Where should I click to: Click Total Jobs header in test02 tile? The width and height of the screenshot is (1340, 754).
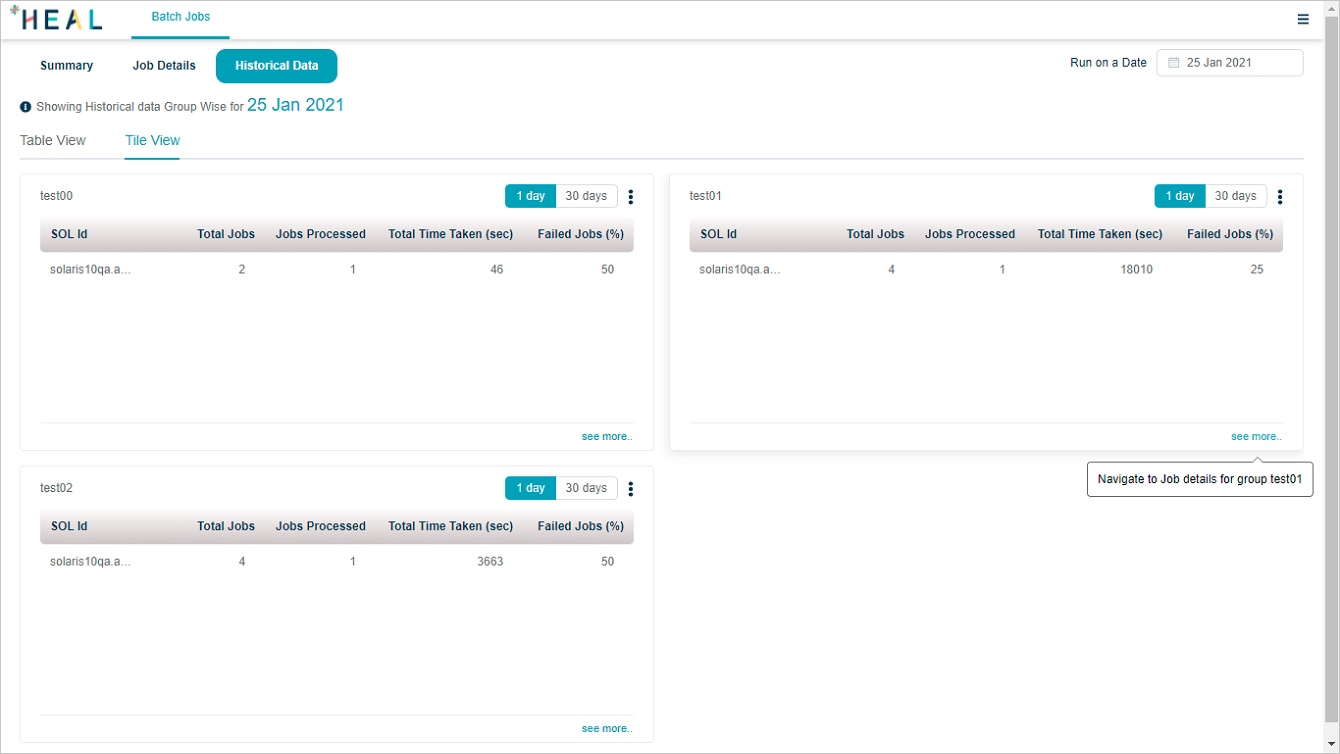pos(226,527)
